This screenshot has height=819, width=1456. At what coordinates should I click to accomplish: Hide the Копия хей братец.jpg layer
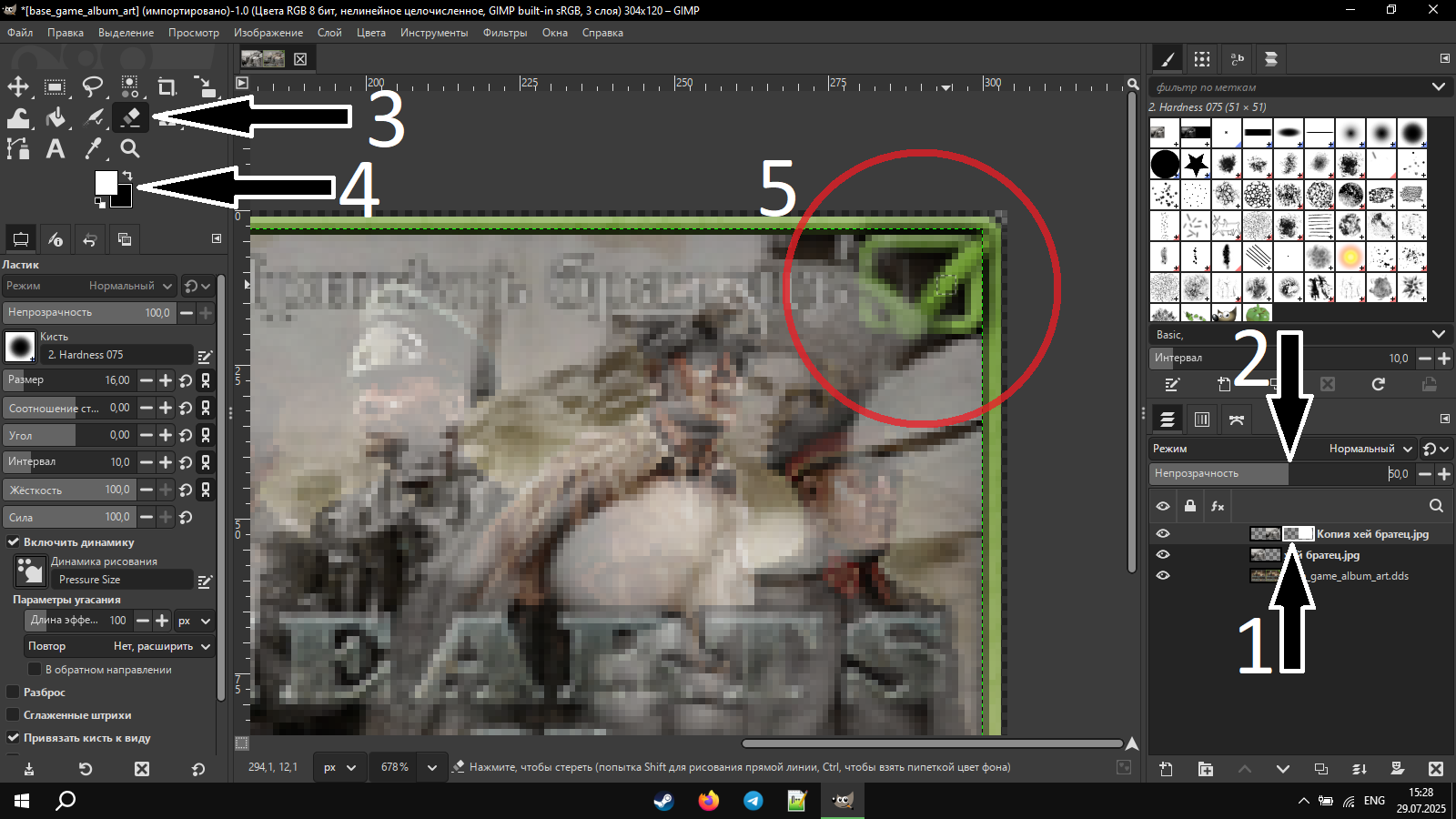[x=1163, y=534]
